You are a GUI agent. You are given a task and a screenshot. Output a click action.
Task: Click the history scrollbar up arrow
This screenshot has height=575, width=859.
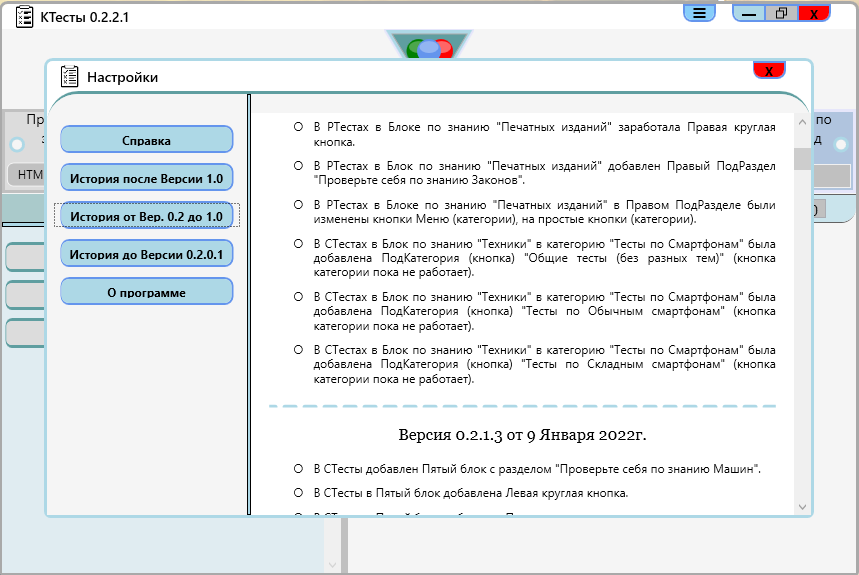[x=803, y=122]
